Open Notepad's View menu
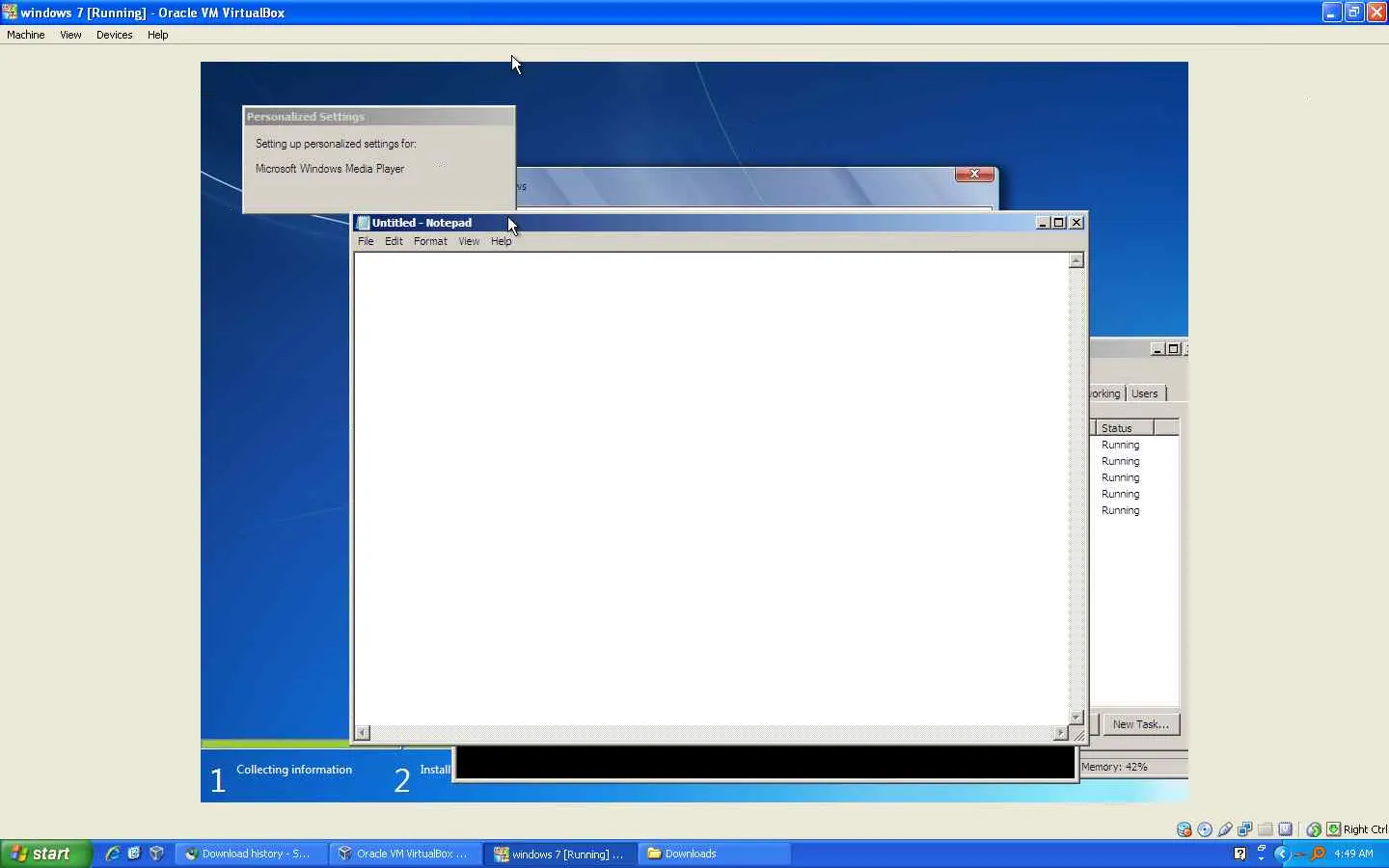This screenshot has width=1389, height=868. tap(469, 241)
